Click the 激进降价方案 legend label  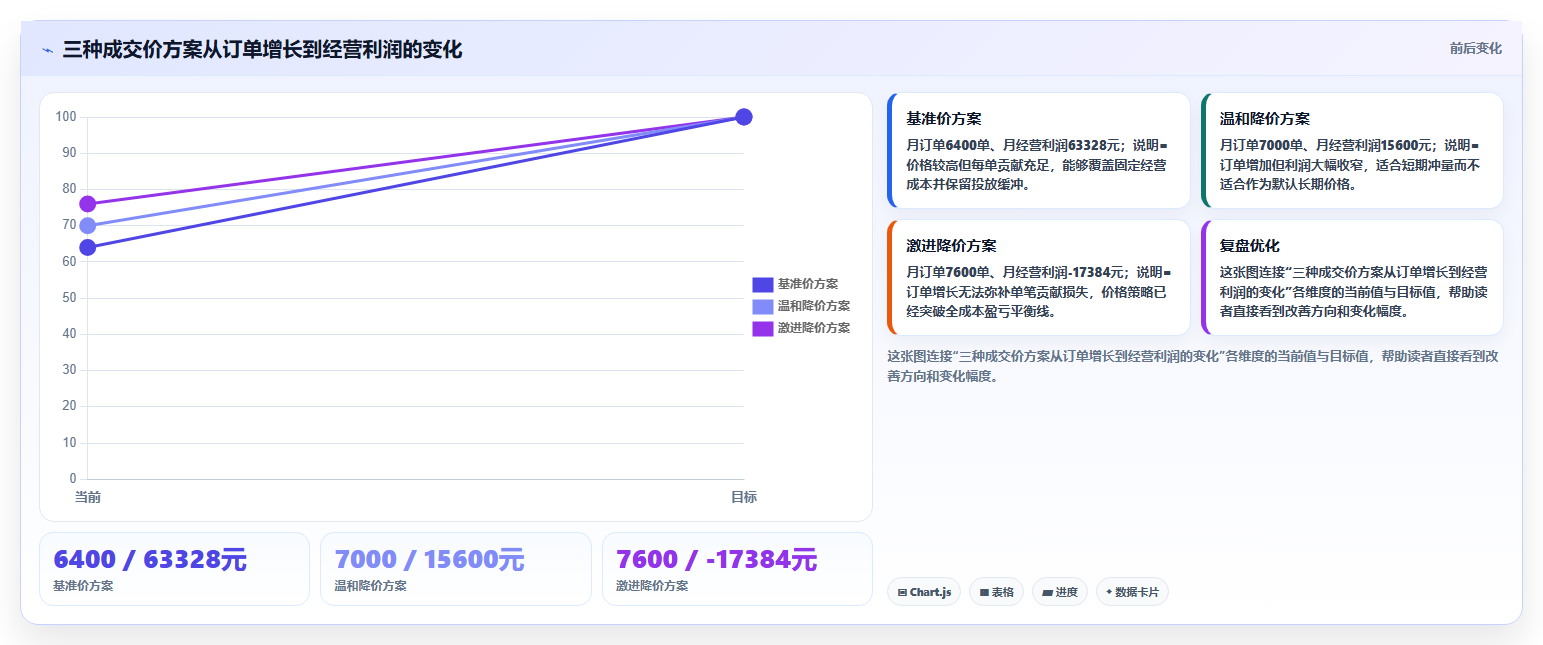click(814, 328)
